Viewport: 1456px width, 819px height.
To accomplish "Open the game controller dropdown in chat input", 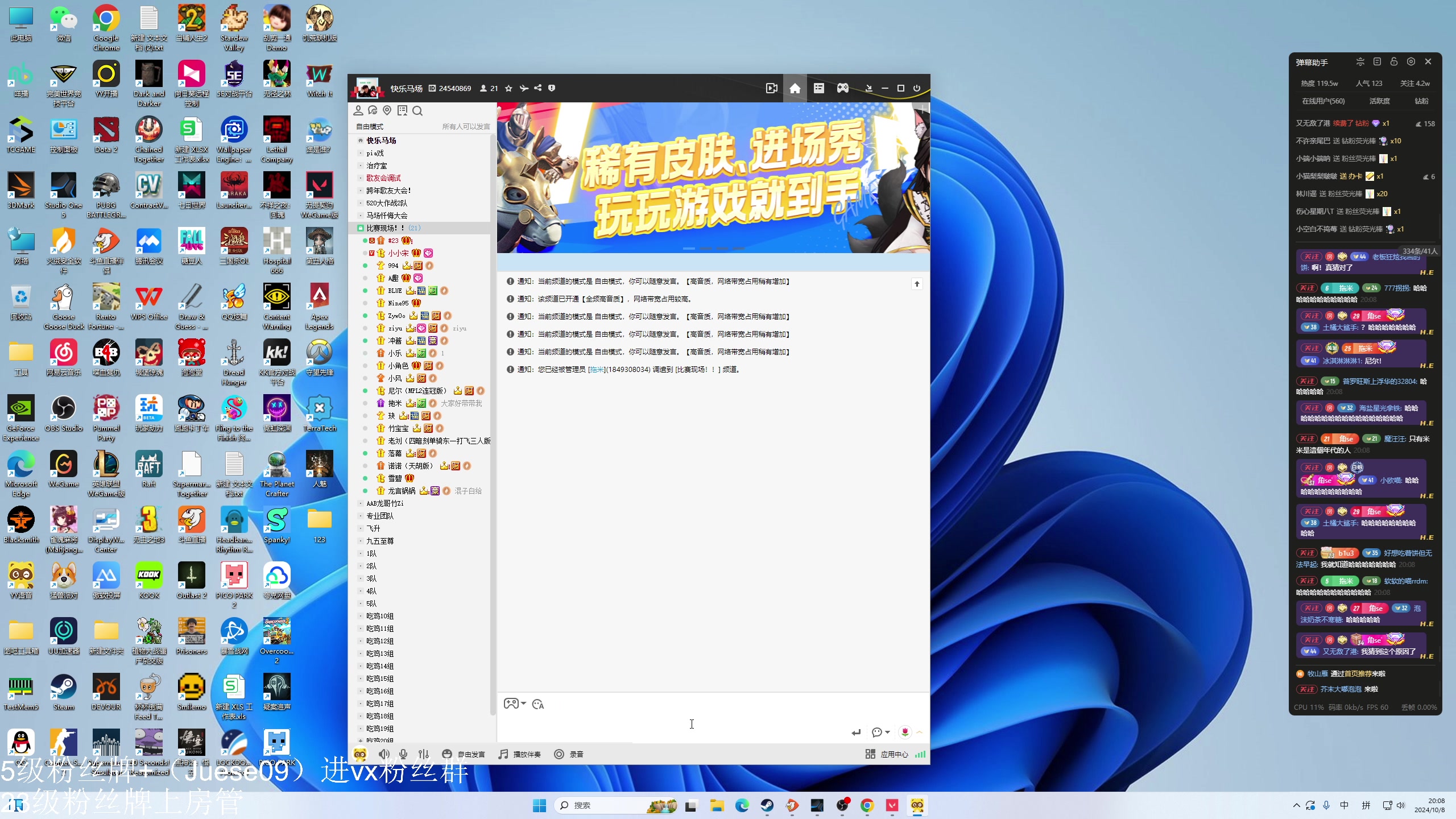I will click(515, 704).
